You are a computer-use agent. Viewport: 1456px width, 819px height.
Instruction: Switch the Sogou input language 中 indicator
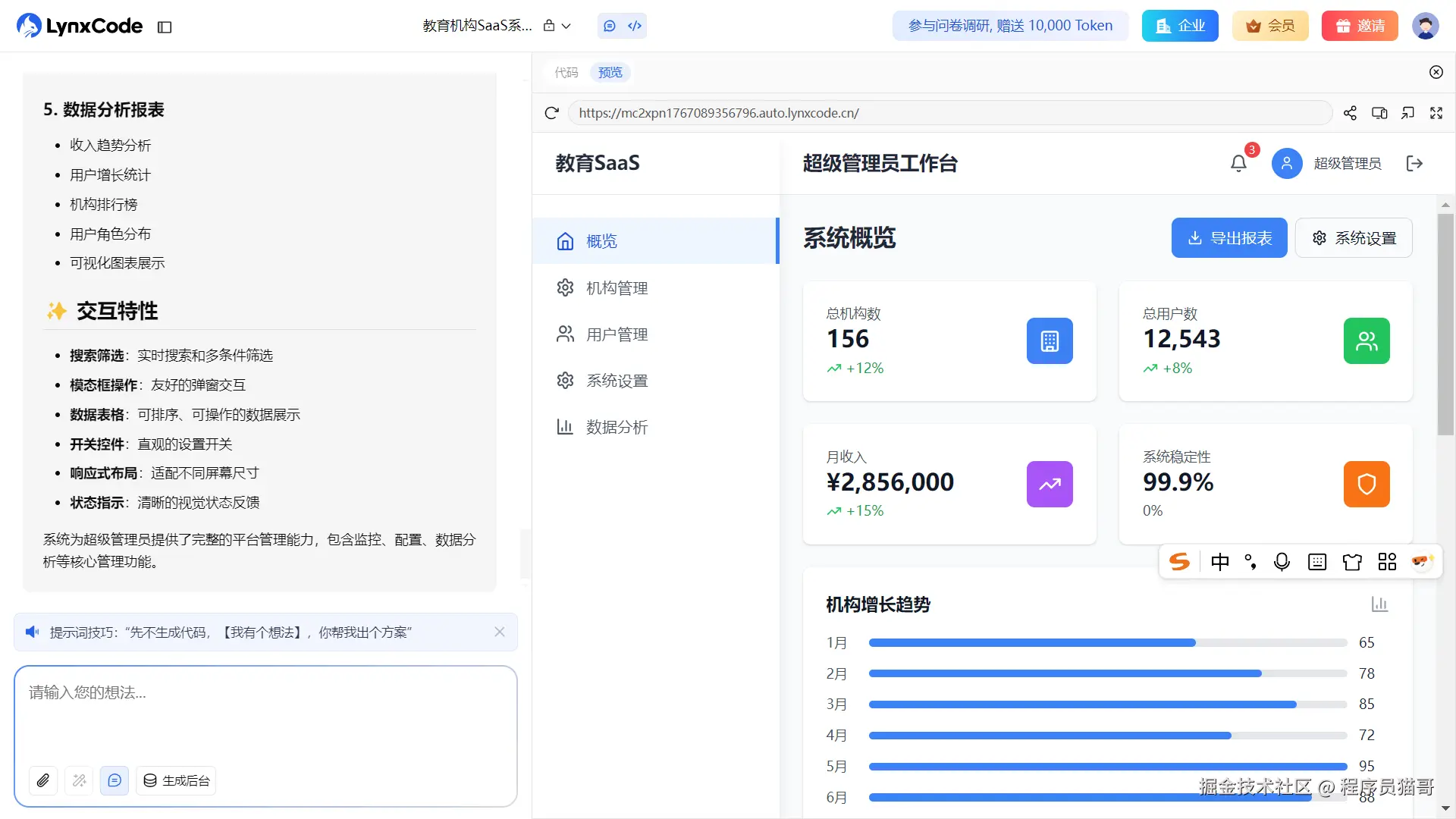coord(1220,562)
